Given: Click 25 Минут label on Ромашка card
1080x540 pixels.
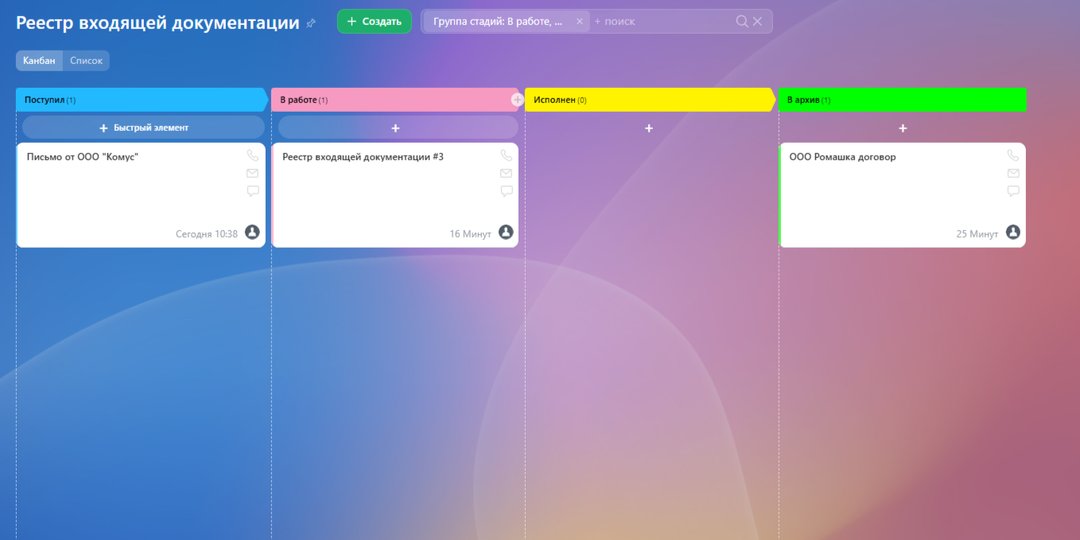Looking at the screenshot, I should click(977, 234).
